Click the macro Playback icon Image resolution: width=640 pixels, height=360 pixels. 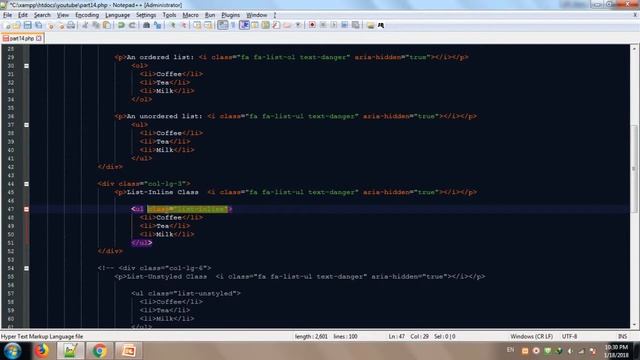334,25
